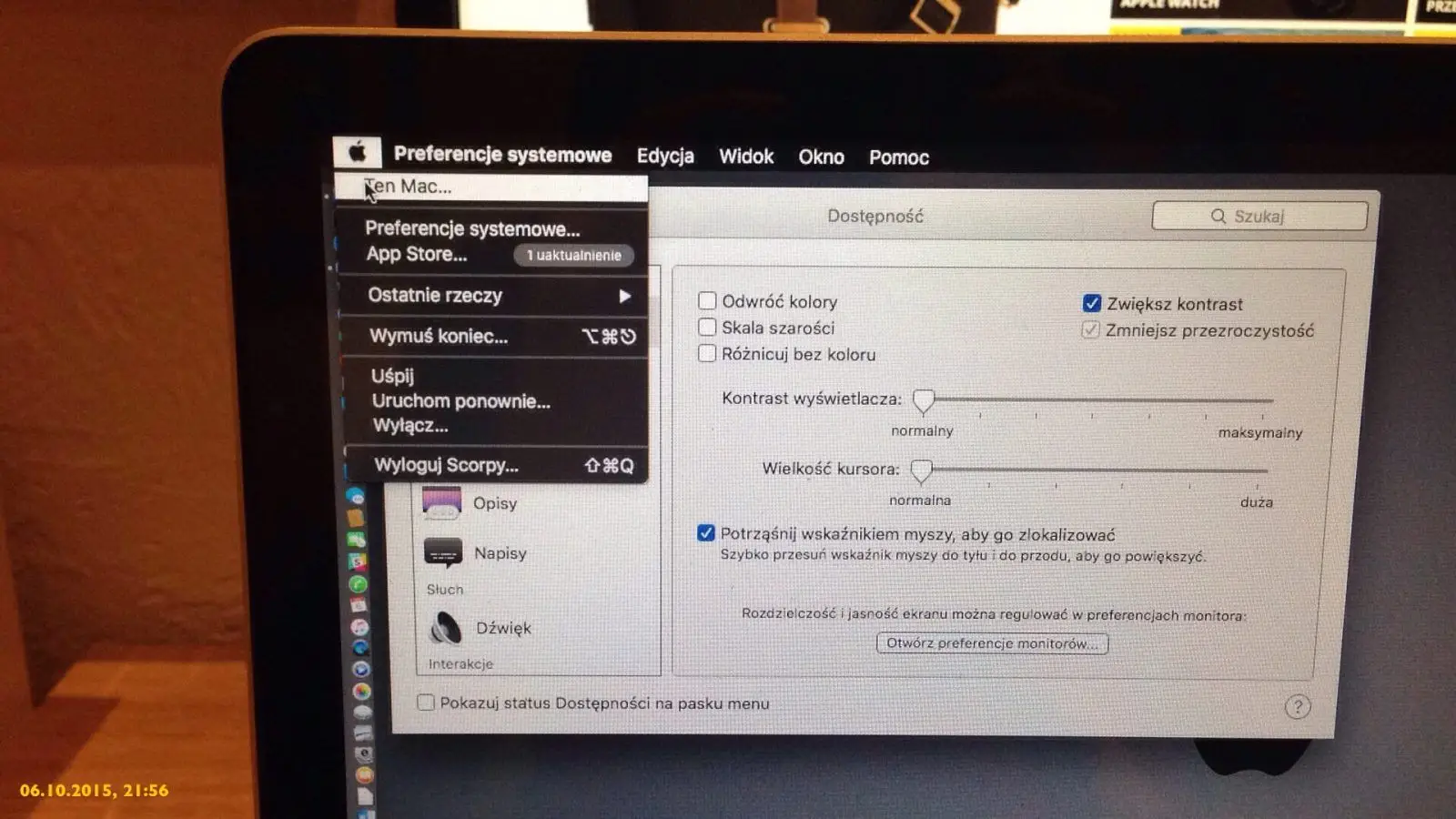Click the 1 uaktualnienie badge beside App Store
This screenshot has height=819, width=1456.
click(573, 255)
